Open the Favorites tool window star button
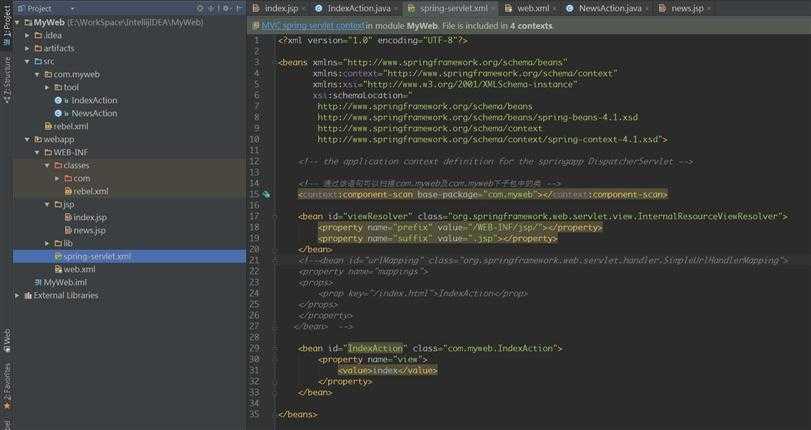Viewport: 811px width, 430px height. (x=7, y=405)
